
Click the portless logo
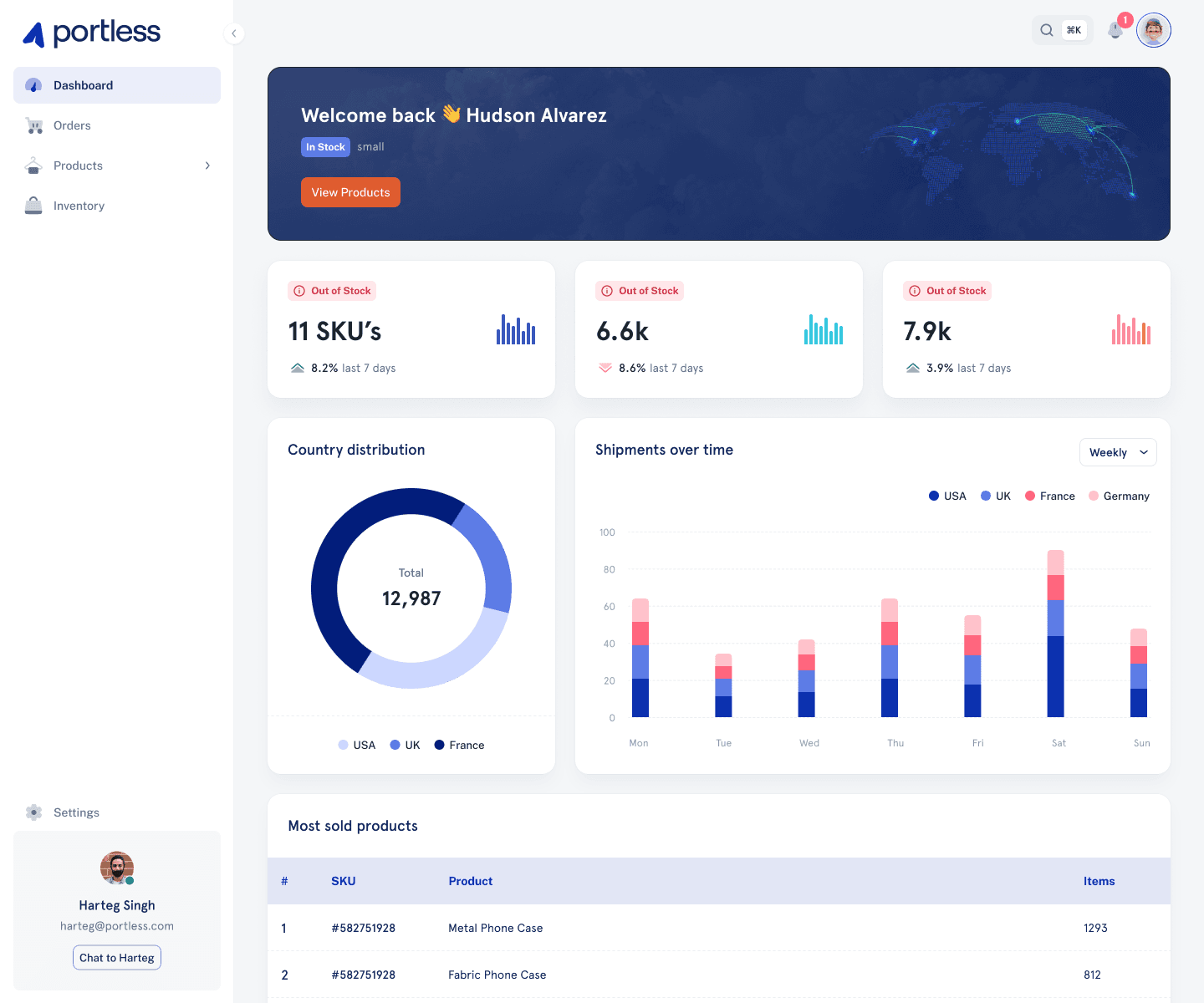point(91,33)
